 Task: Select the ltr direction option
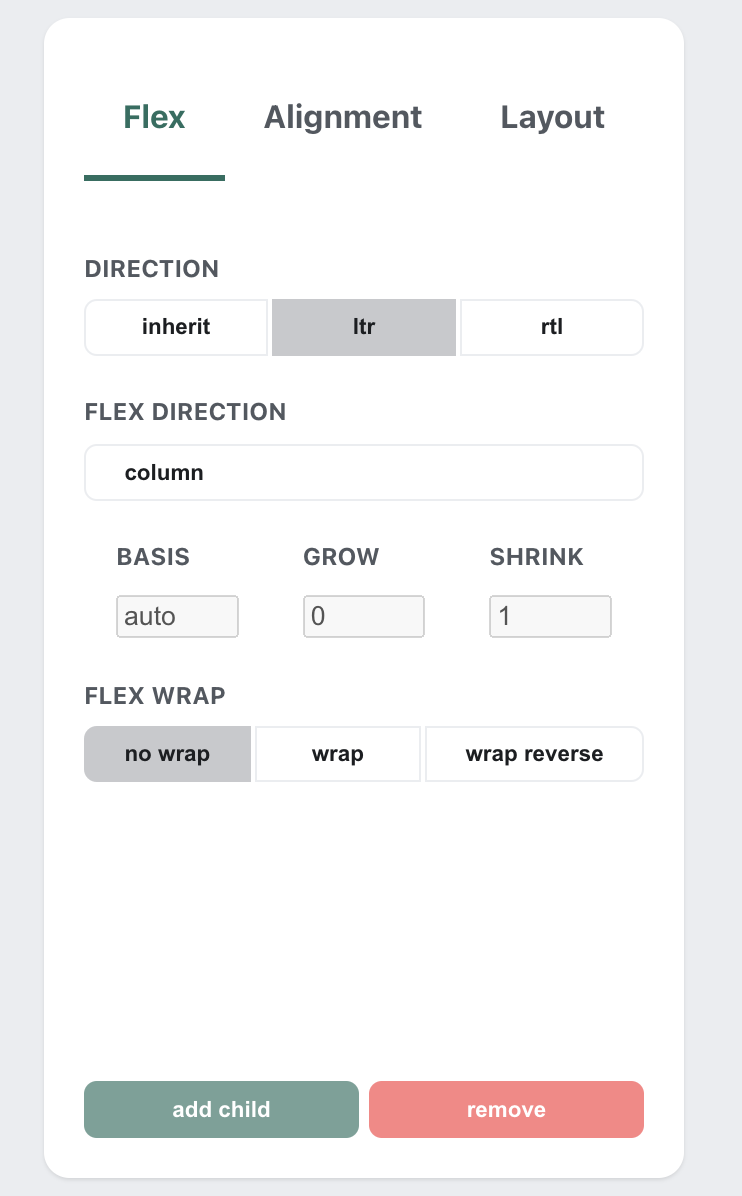pos(363,327)
